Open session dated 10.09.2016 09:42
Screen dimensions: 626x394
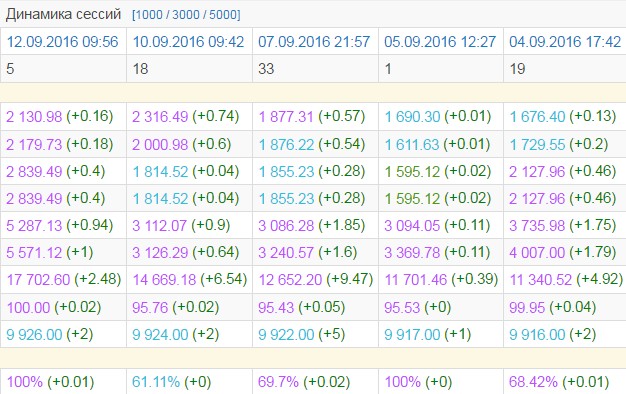[x=188, y=42]
